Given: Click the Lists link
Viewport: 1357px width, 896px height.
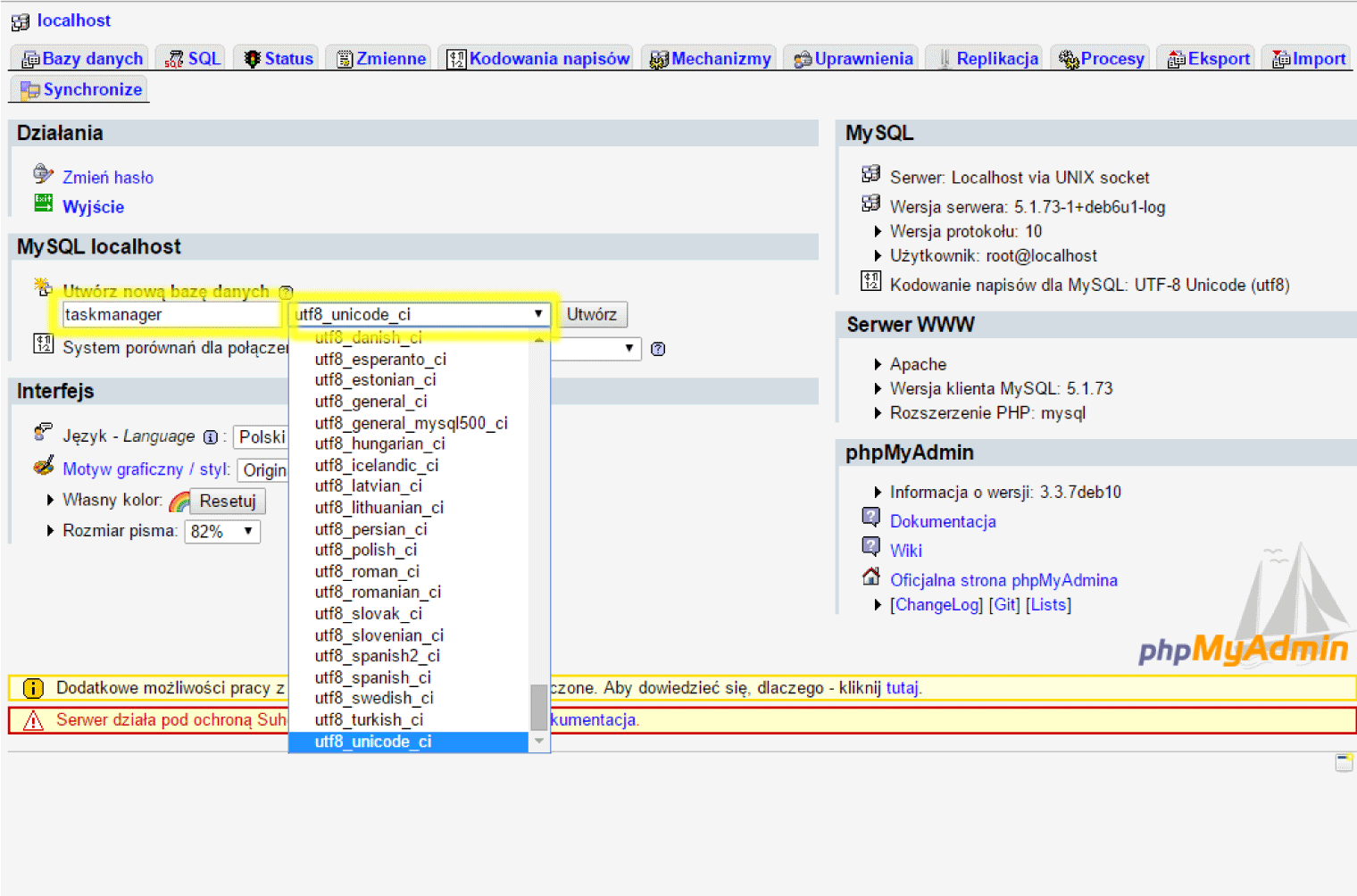Looking at the screenshot, I should tap(1048, 605).
